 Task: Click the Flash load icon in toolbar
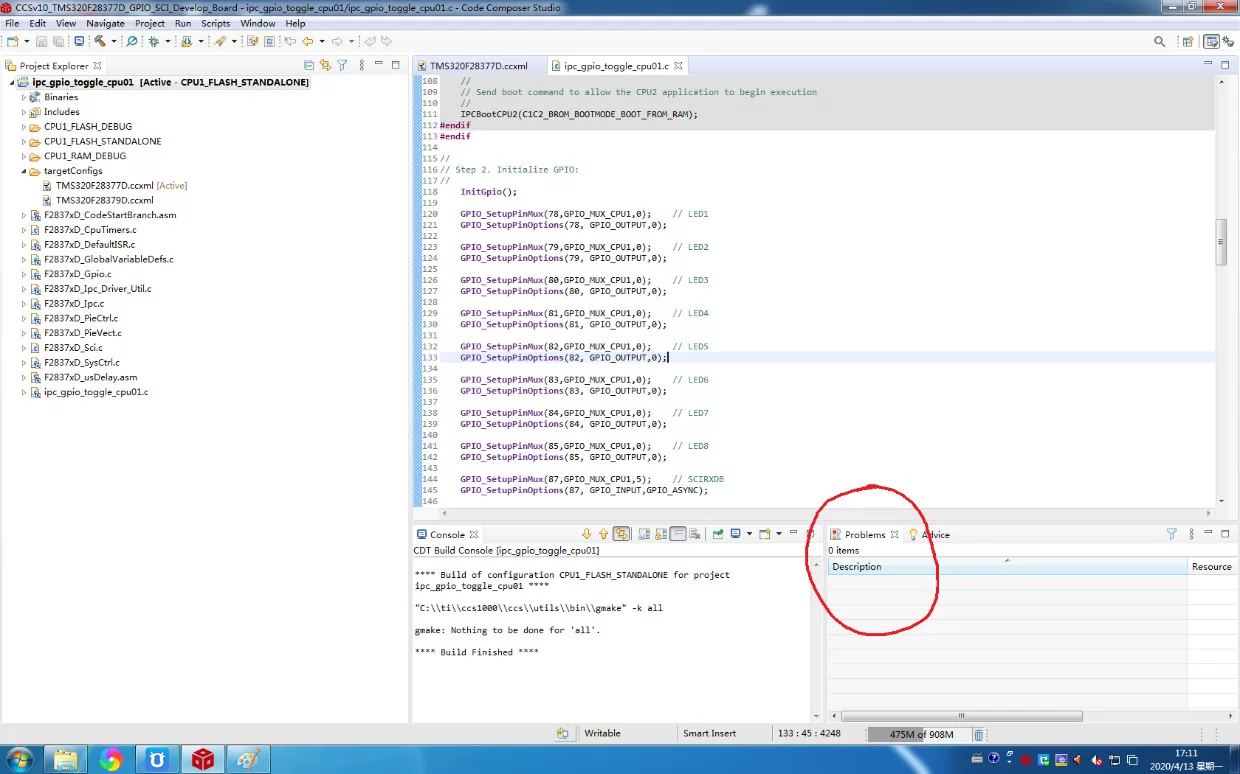click(x=186, y=41)
